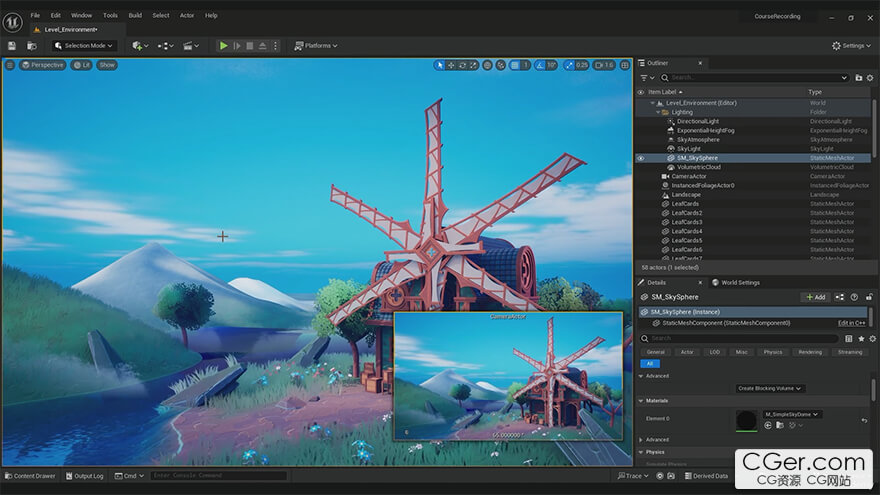The height and width of the screenshot is (495, 880).
Task: Open viewport options hamburger menu
Action: (10, 65)
